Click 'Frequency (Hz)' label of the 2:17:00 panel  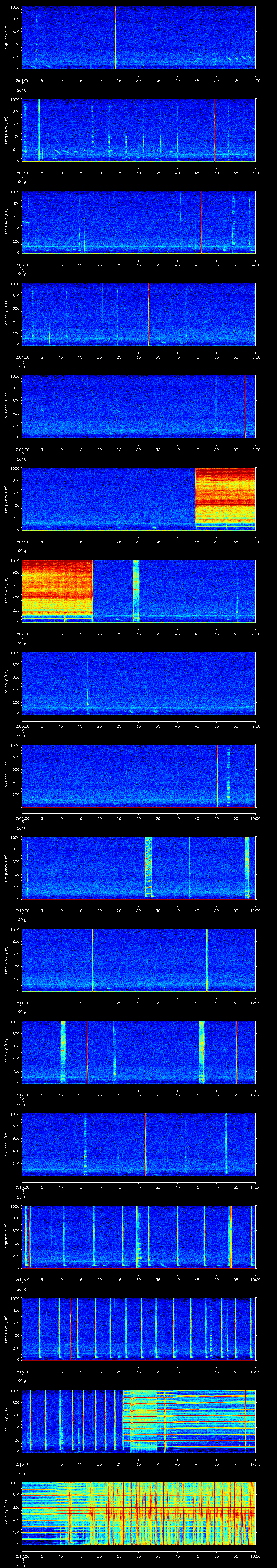[6, 1513]
